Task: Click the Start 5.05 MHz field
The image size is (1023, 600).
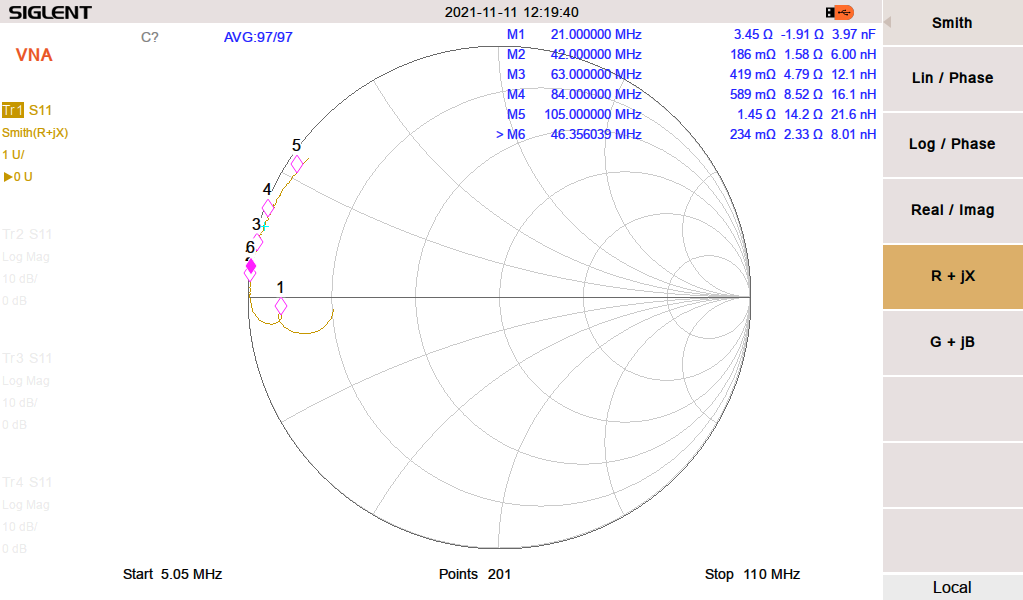Action: pos(172,574)
